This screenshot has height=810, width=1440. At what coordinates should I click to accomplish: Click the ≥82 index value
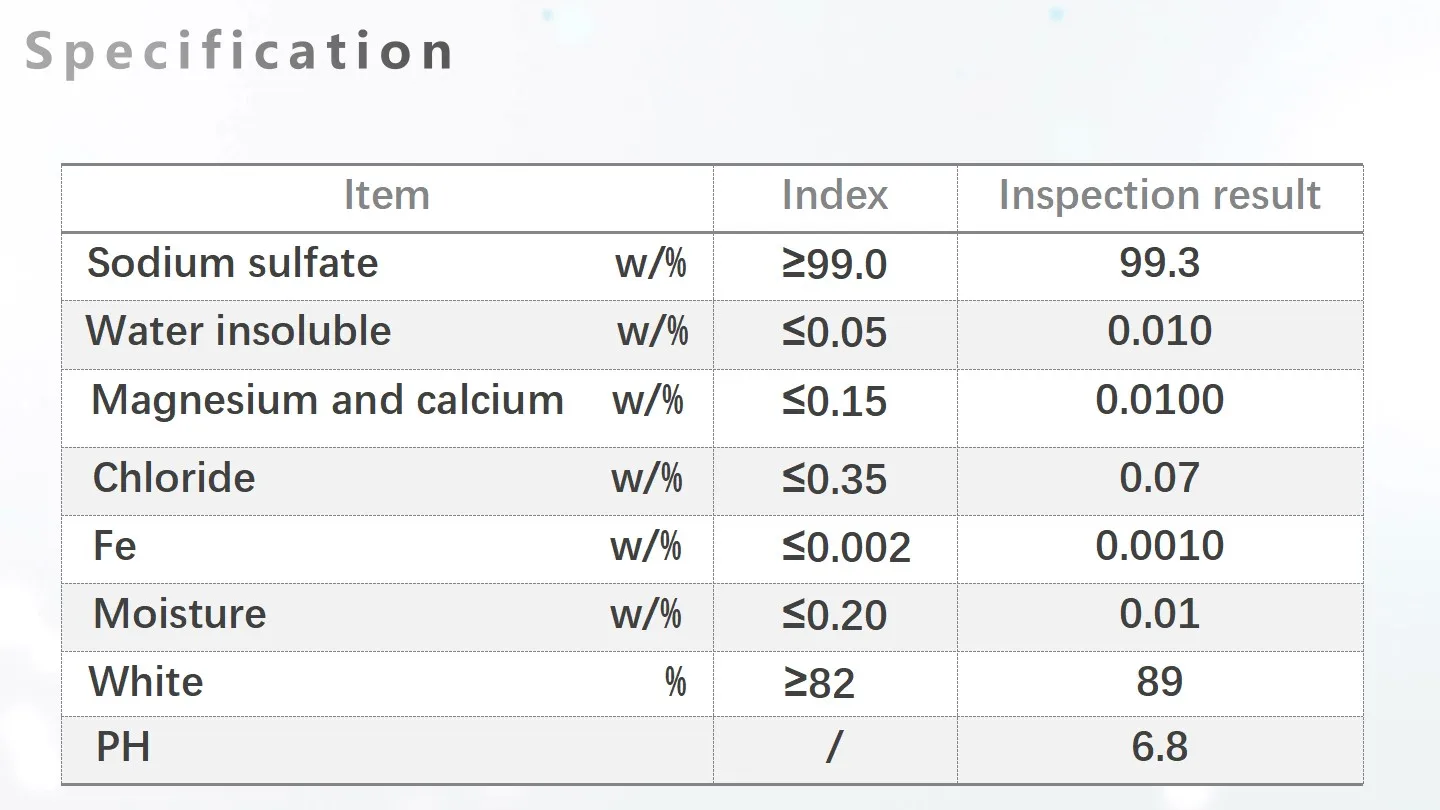pos(818,684)
